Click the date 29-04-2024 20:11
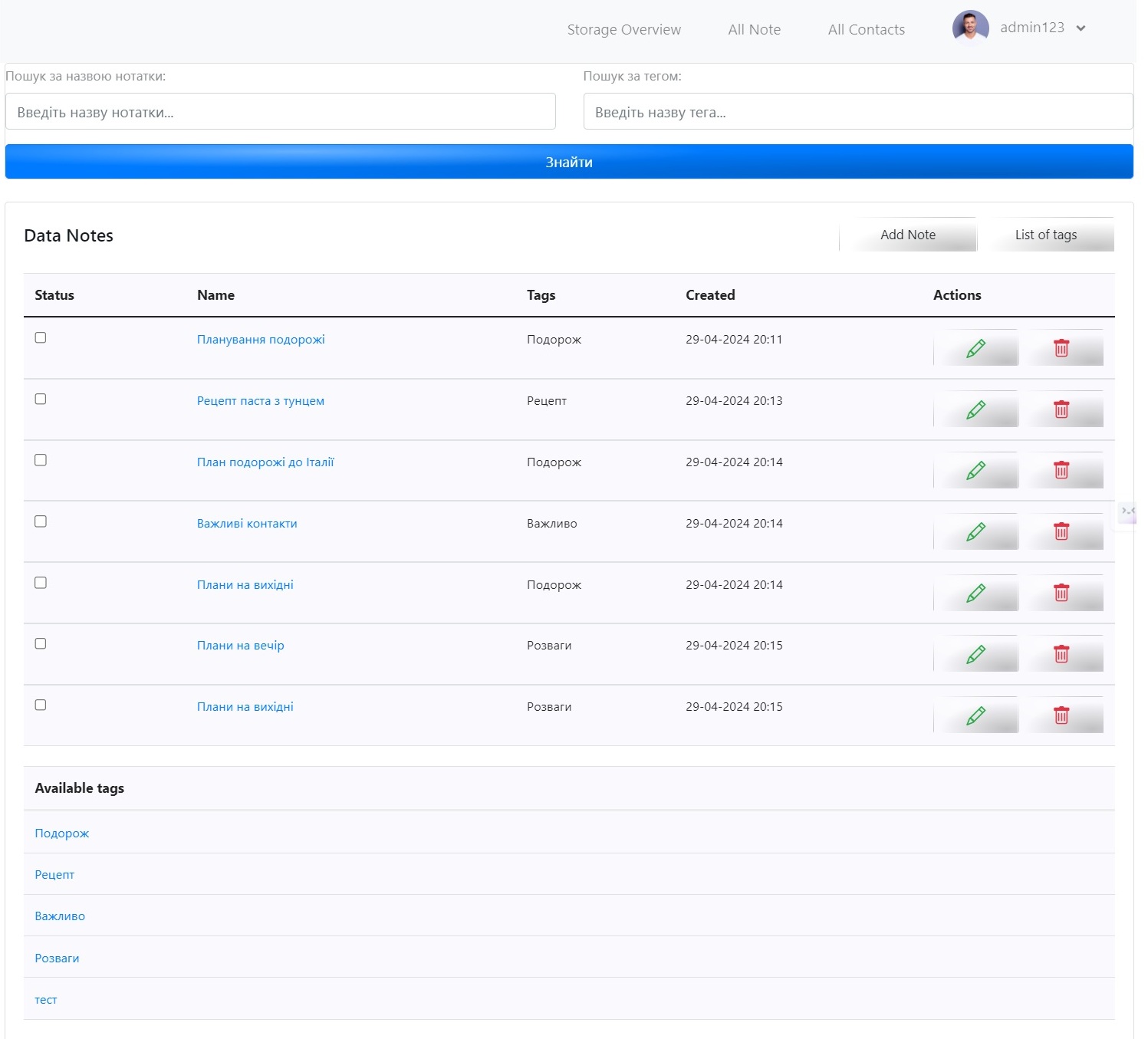The width and height of the screenshot is (1148, 1039). [734, 339]
